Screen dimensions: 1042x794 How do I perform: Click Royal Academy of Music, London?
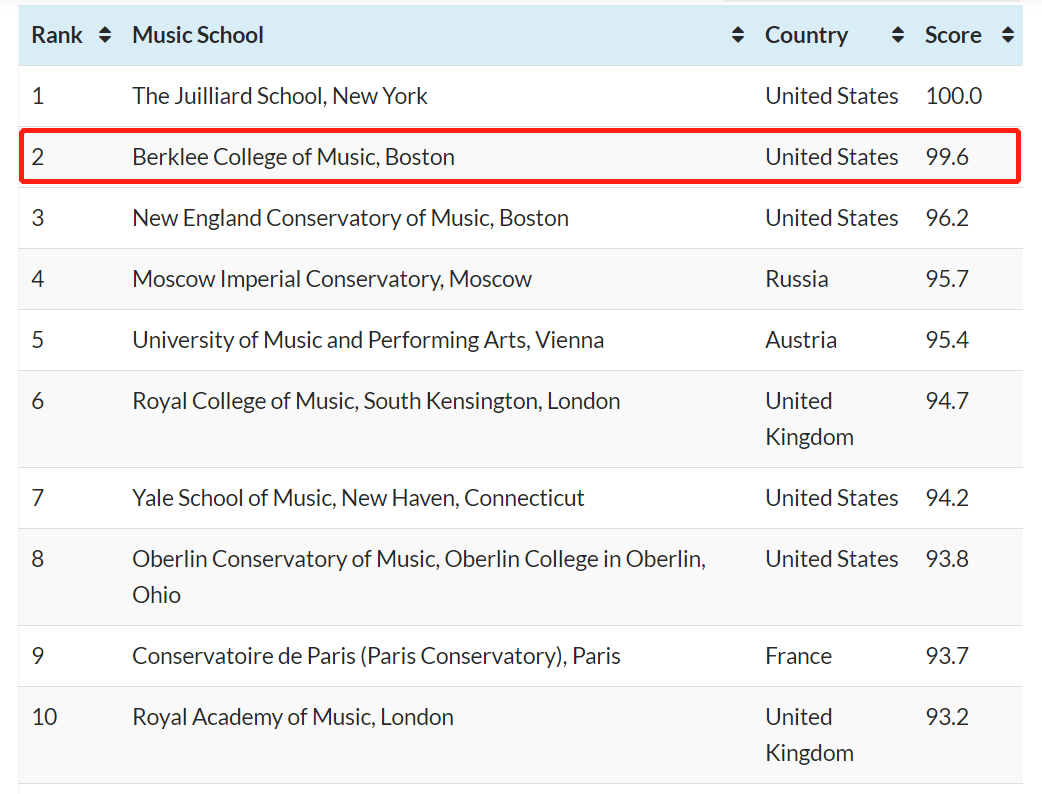click(292, 718)
